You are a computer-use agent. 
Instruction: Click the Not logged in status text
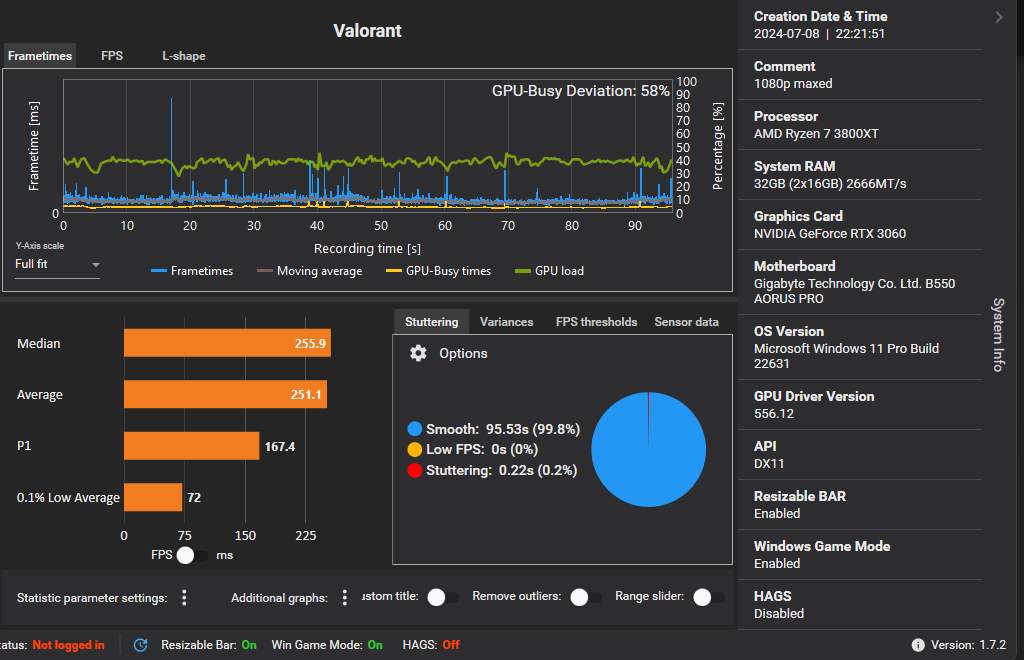tap(69, 645)
